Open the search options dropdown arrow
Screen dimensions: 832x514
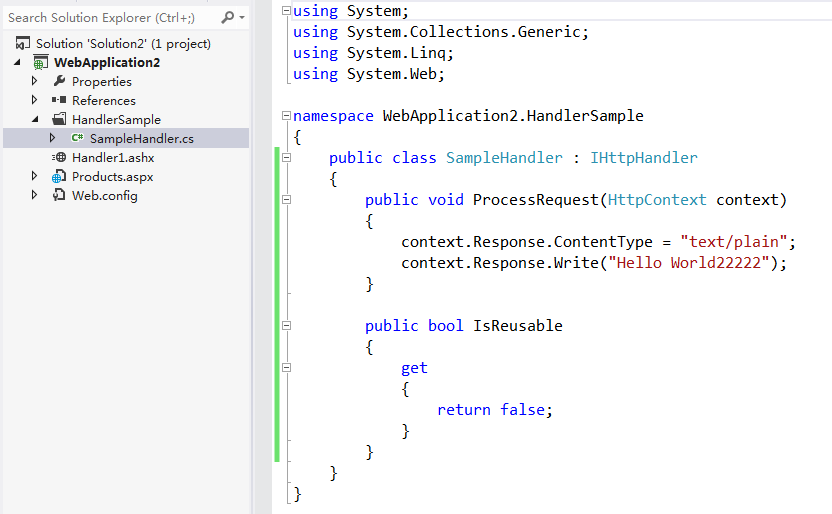pos(242,18)
